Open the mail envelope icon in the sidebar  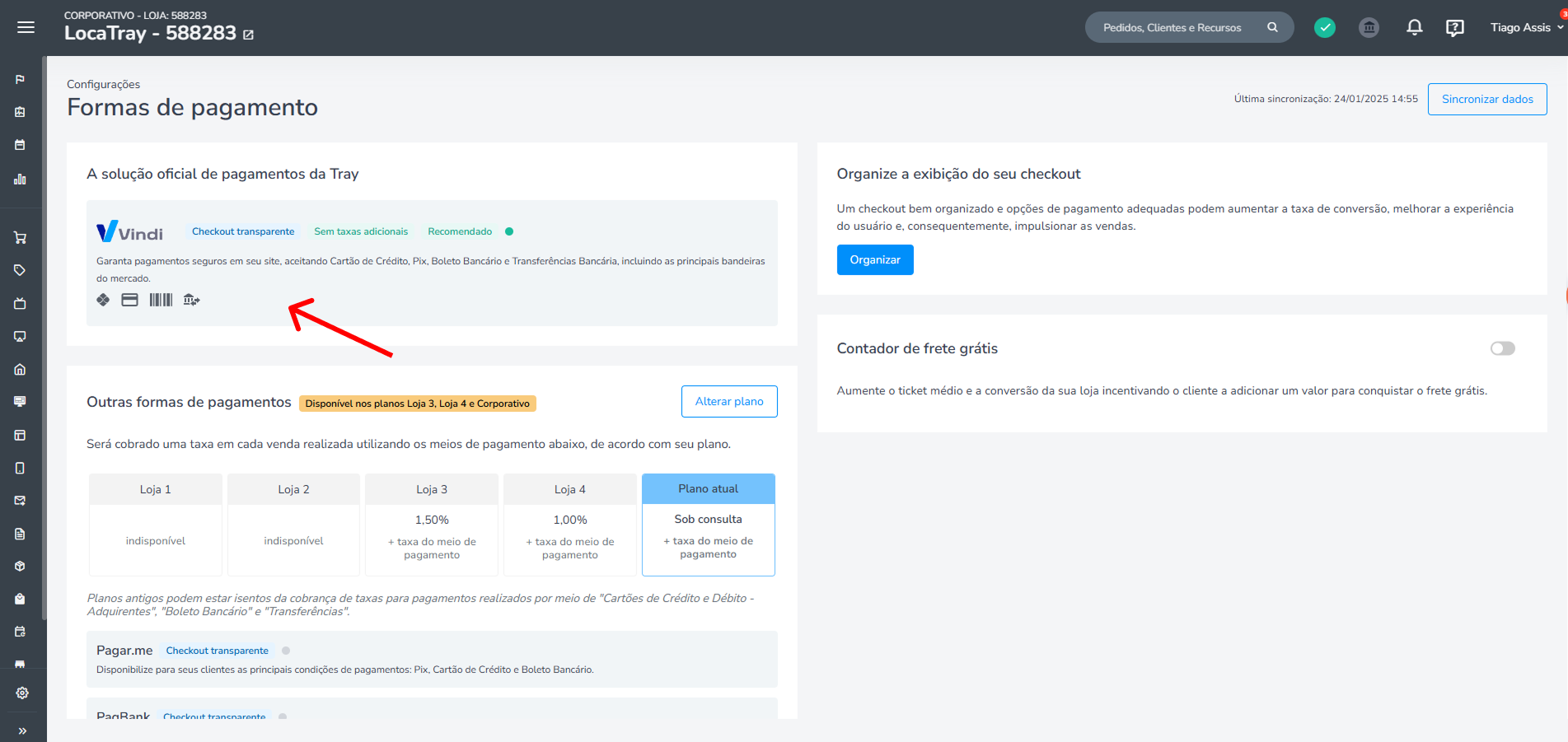coord(21,501)
